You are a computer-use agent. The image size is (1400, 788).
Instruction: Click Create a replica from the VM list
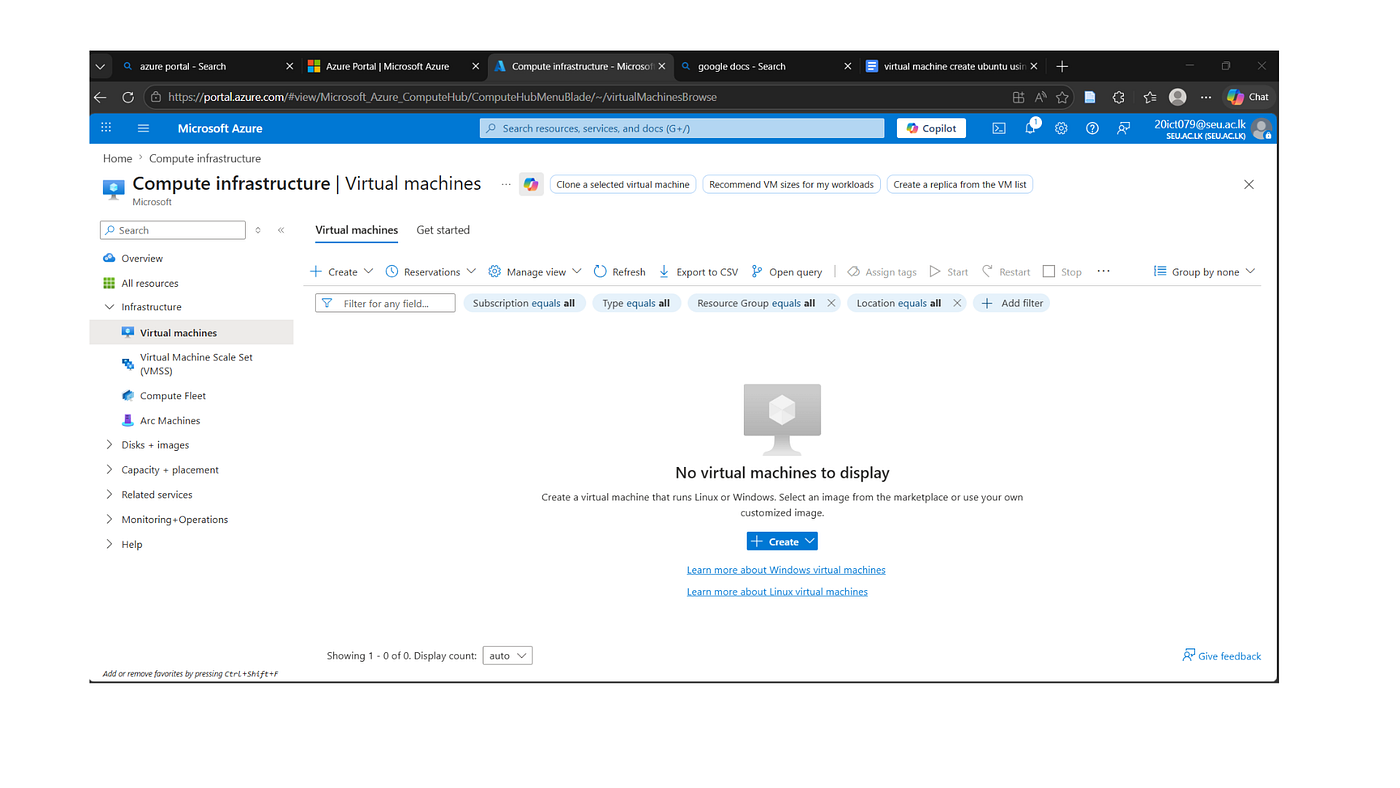(x=960, y=184)
